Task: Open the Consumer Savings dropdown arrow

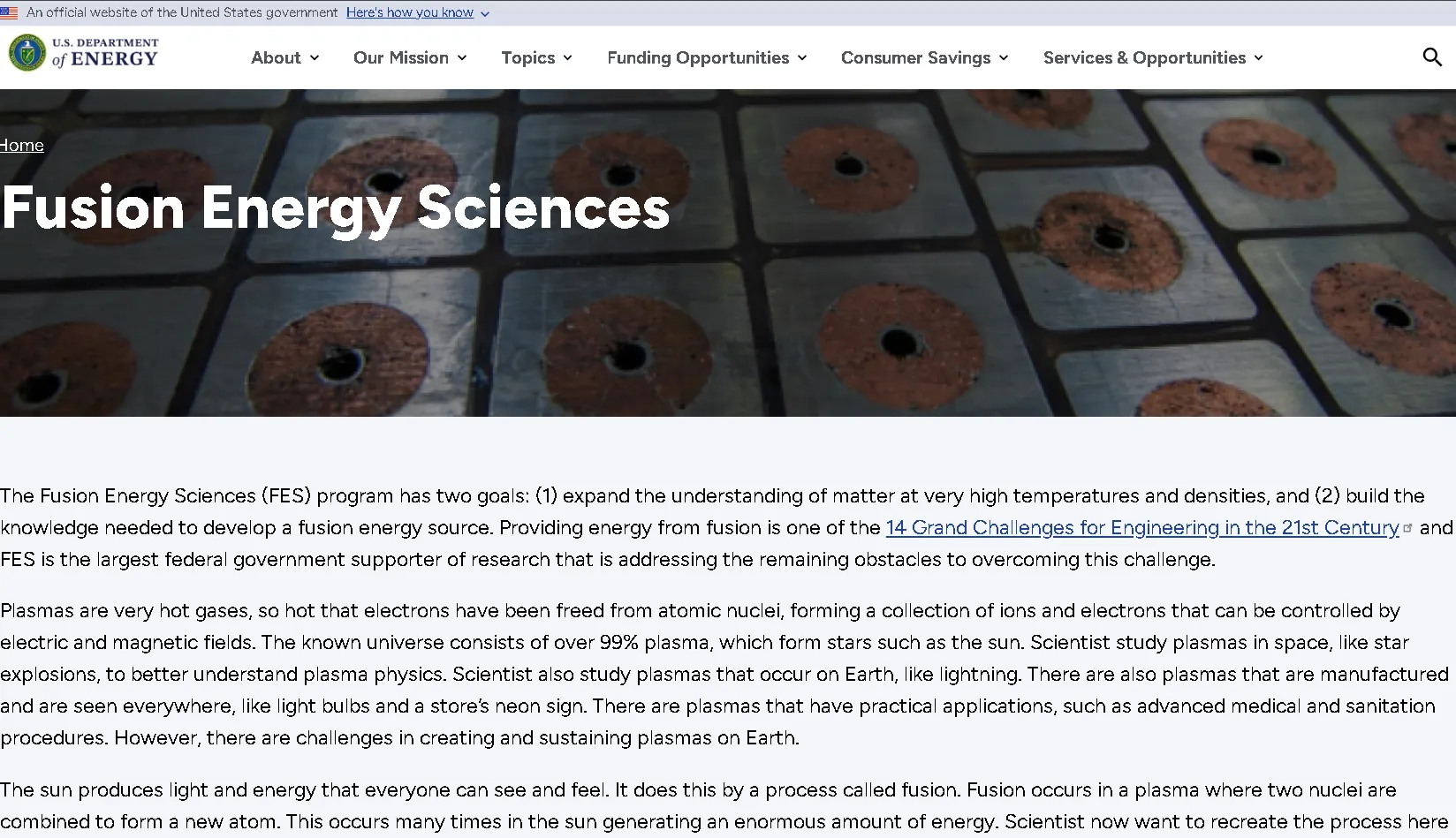Action: pyautogui.click(x=1002, y=57)
